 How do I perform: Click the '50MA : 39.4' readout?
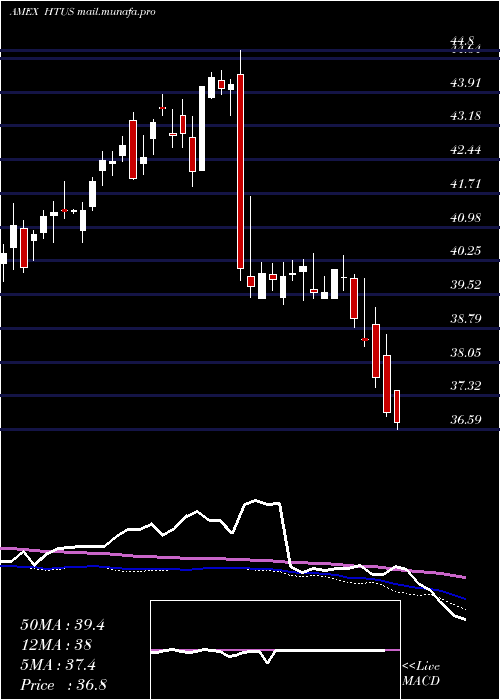click(63, 625)
